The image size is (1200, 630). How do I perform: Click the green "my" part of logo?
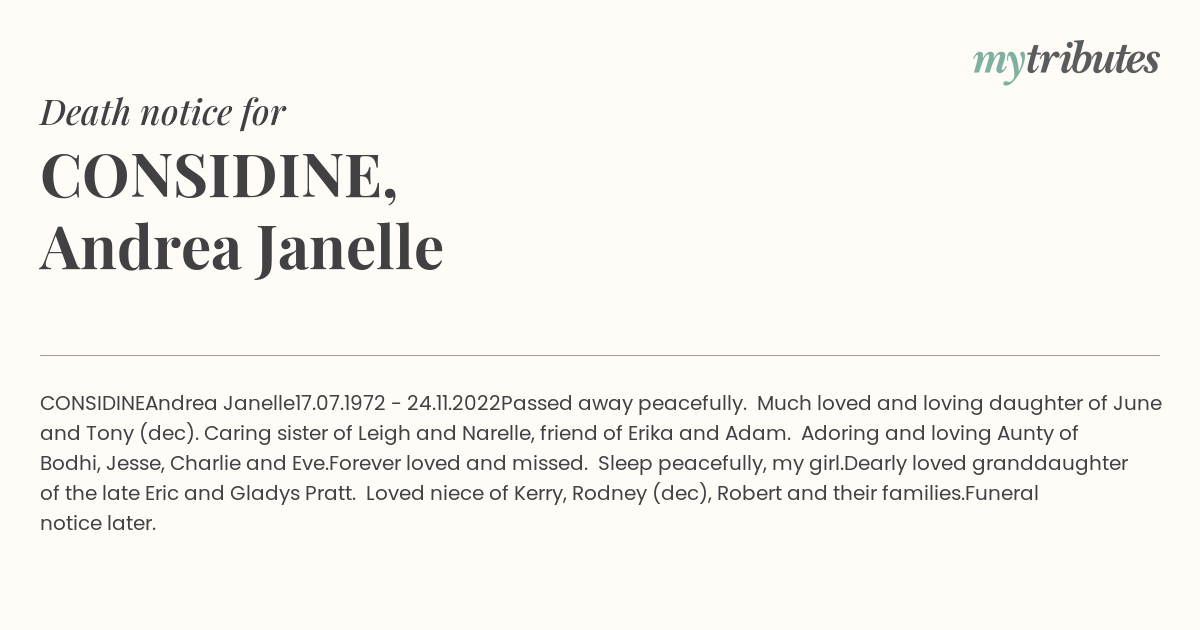tap(999, 64)
